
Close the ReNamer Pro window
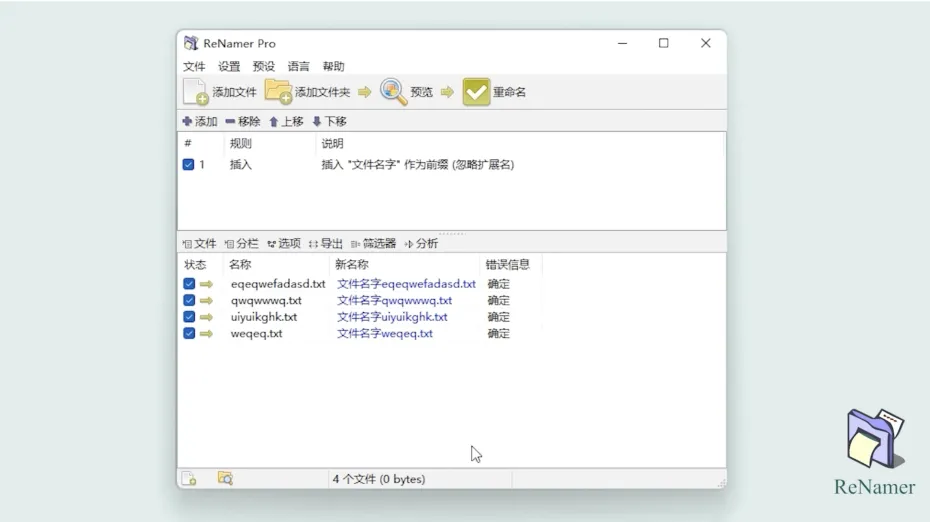pos(706,43)
